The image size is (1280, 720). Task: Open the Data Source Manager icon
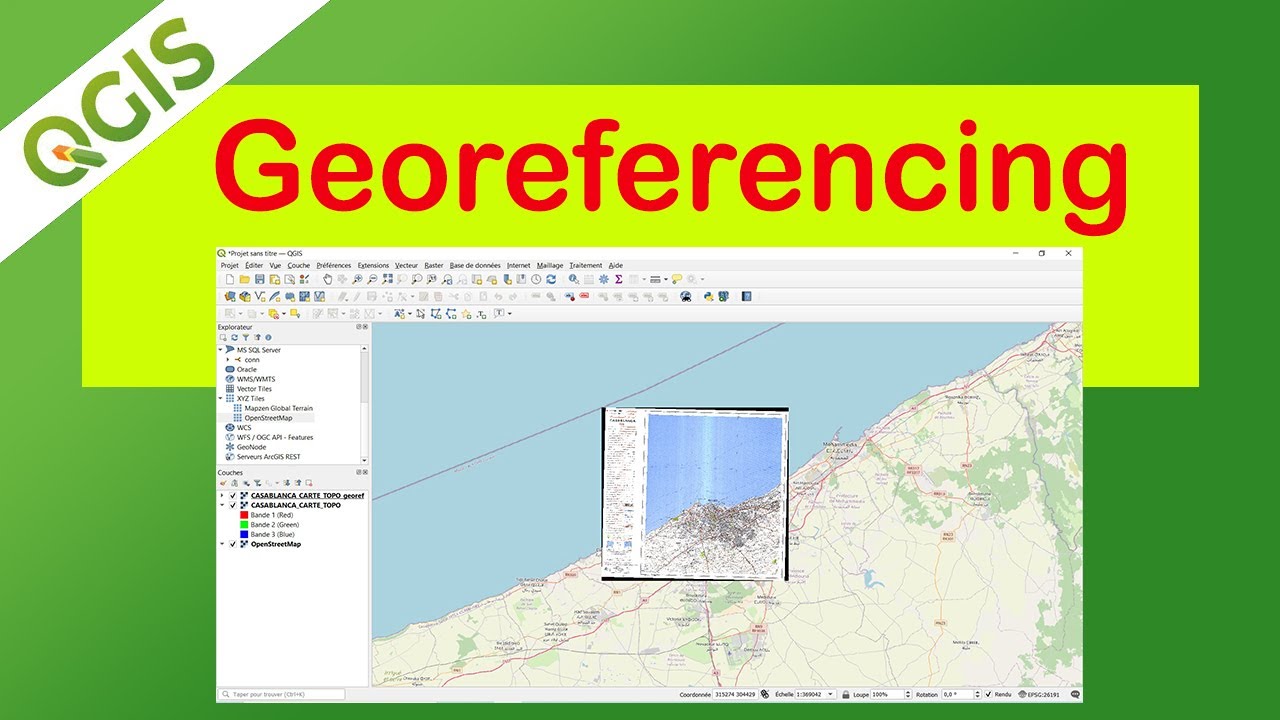[230, 296]
